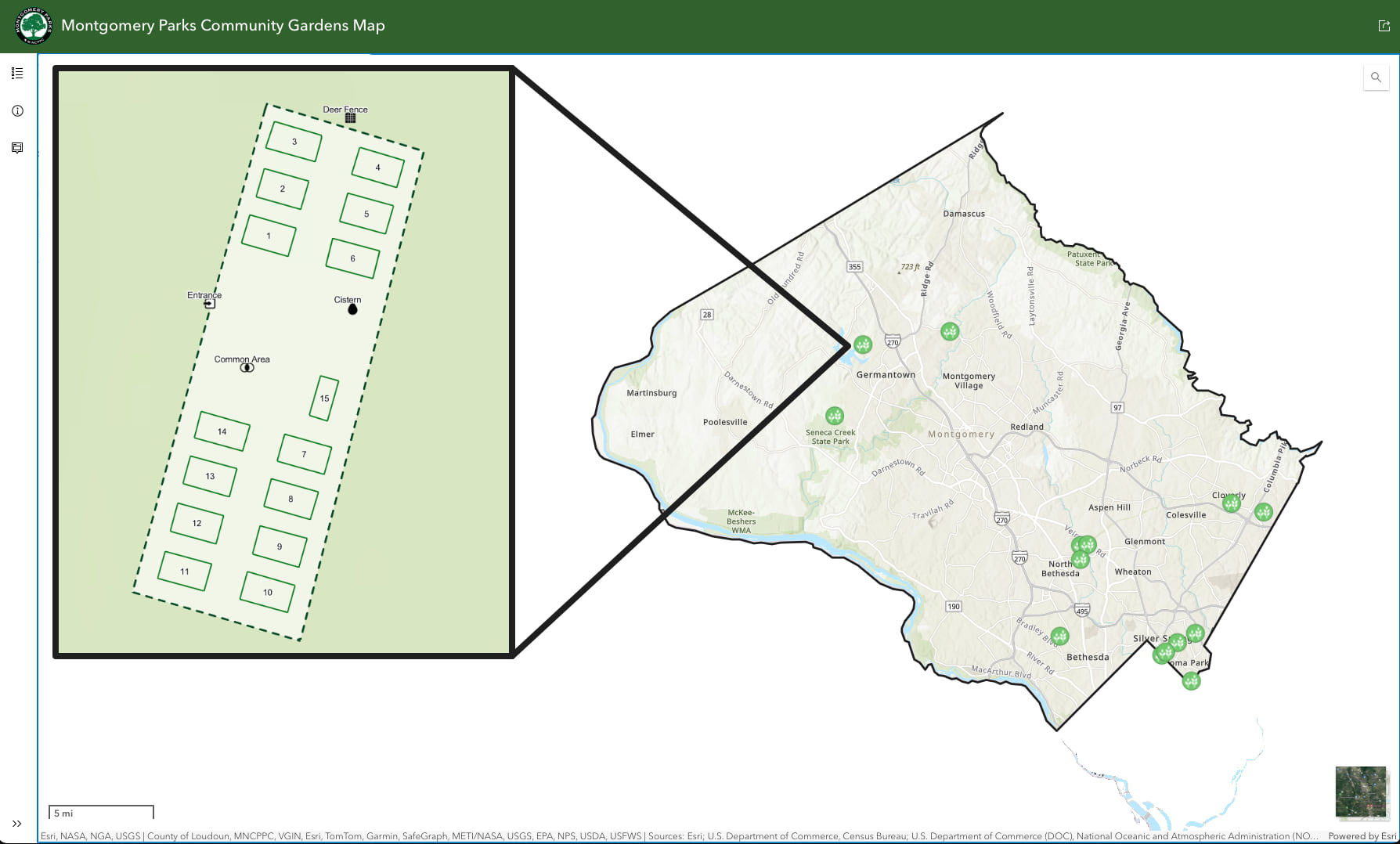Click the Powered by Esri link
Screen dimensions: 1400x844
pos(1363,835)
